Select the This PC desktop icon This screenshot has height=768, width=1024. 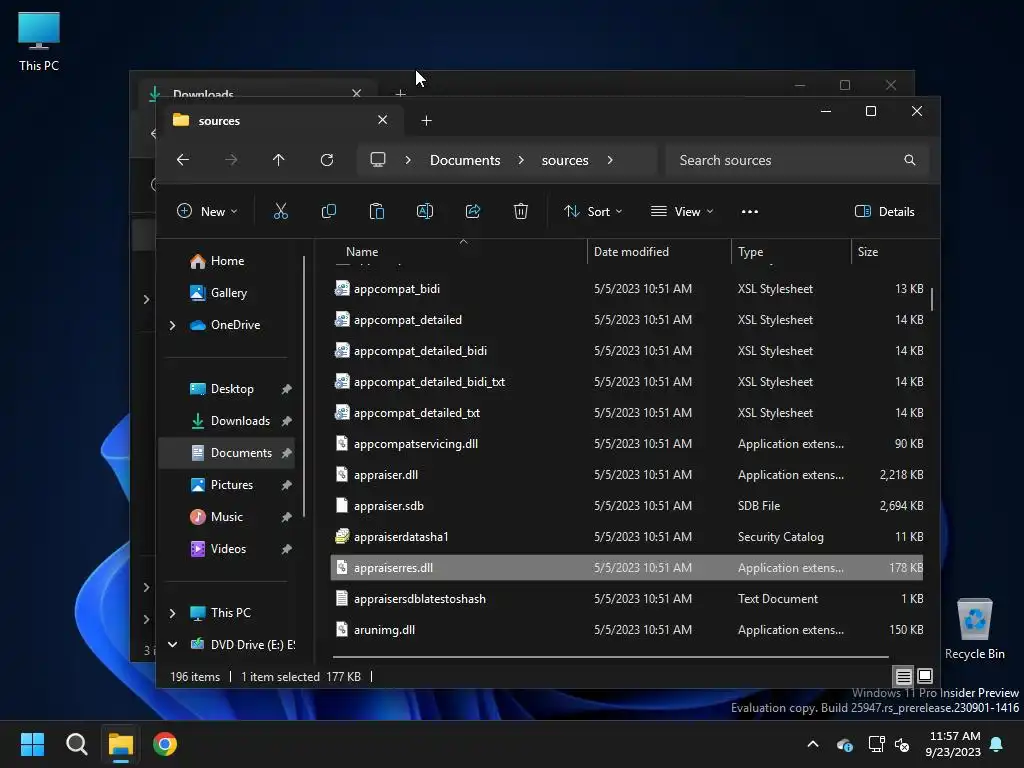tap(39, 40)
